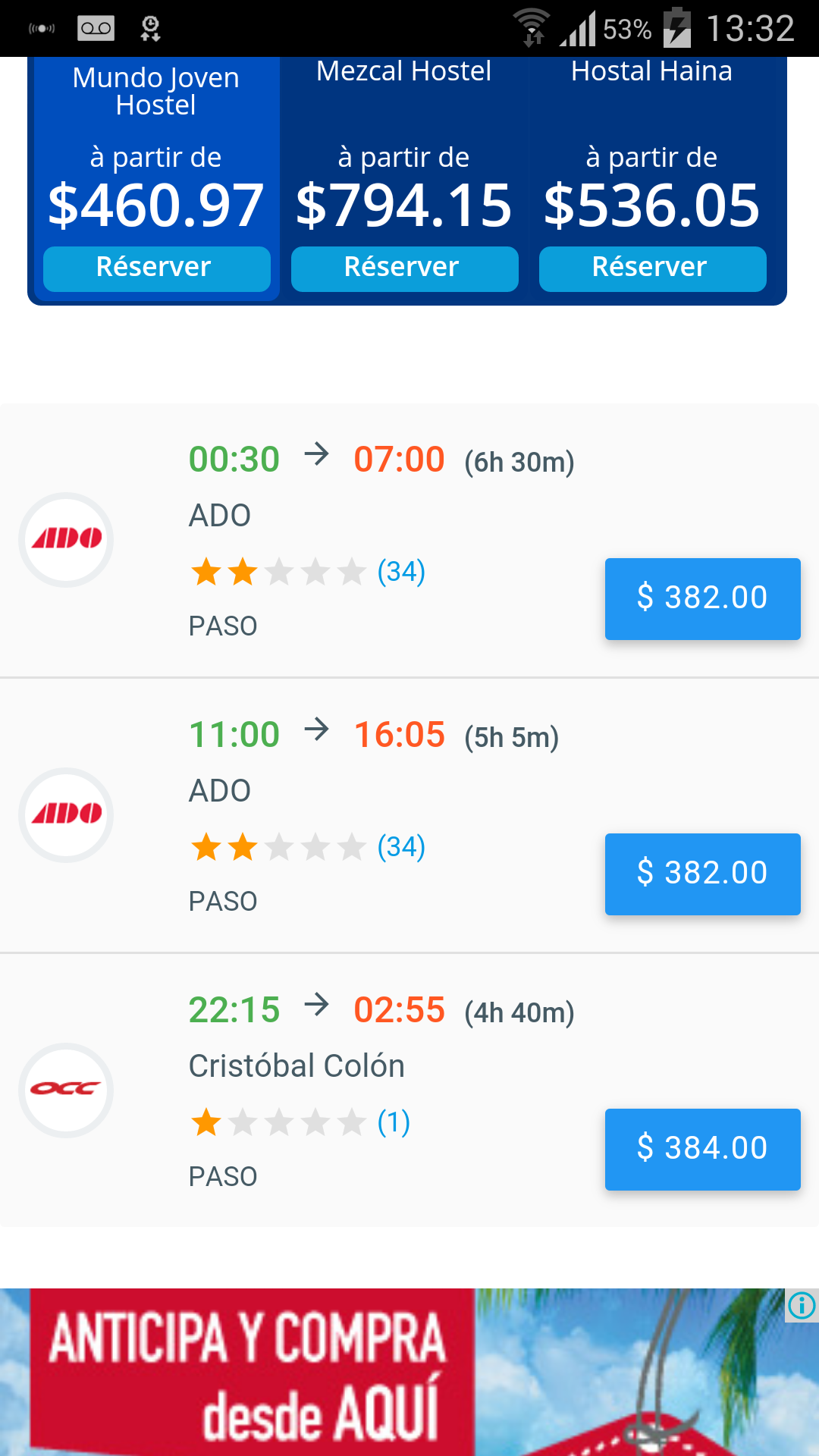Viewport: 819px width, 1456px height.
Task: Tap the voicemail icon in status bar
Action: point(96,29)
